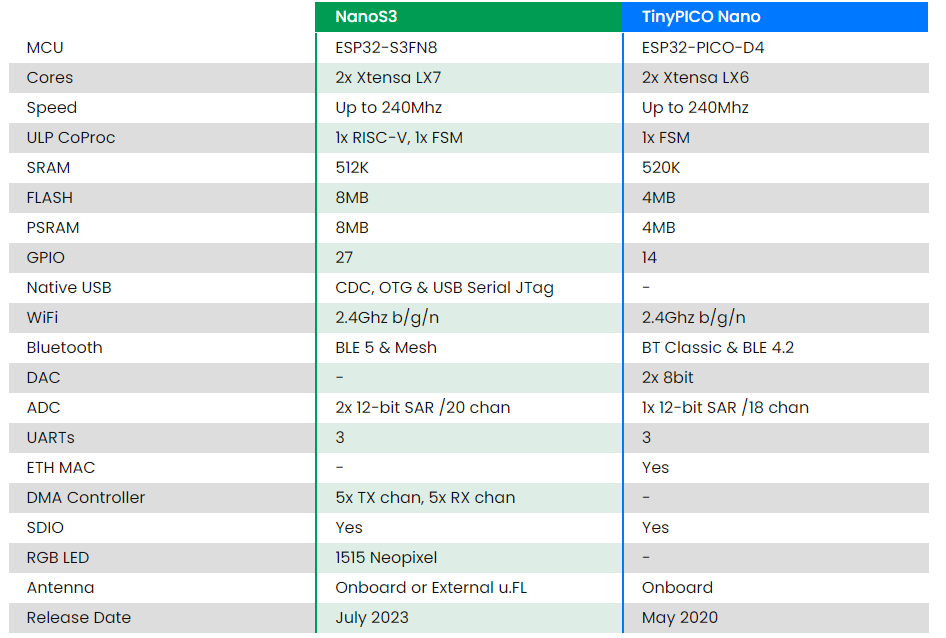The image size is (946, 638).
Task: Click the 512K SRAM value
Action: click(x=352, y=168)
